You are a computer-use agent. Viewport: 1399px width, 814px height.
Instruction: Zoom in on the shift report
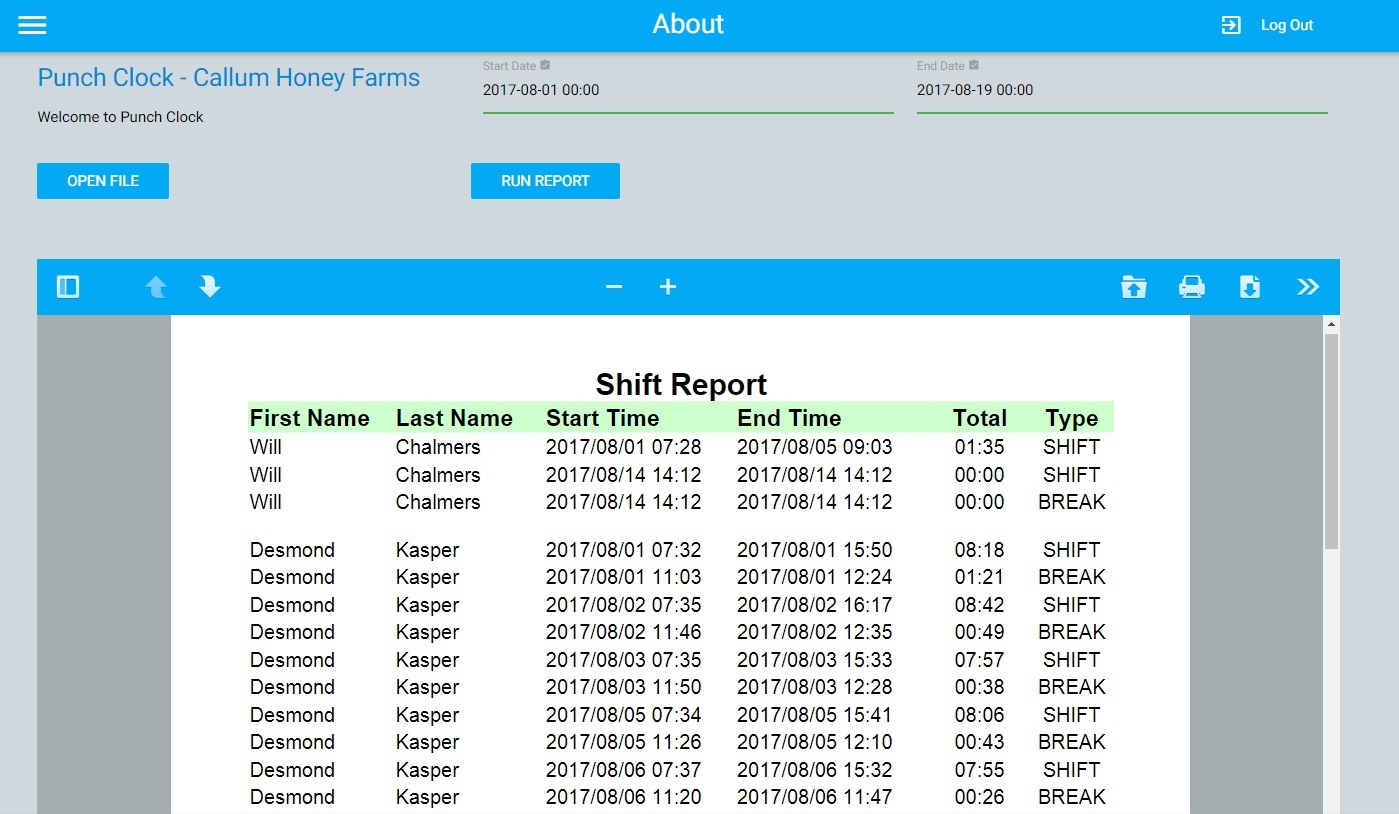(x=668, y=287)
